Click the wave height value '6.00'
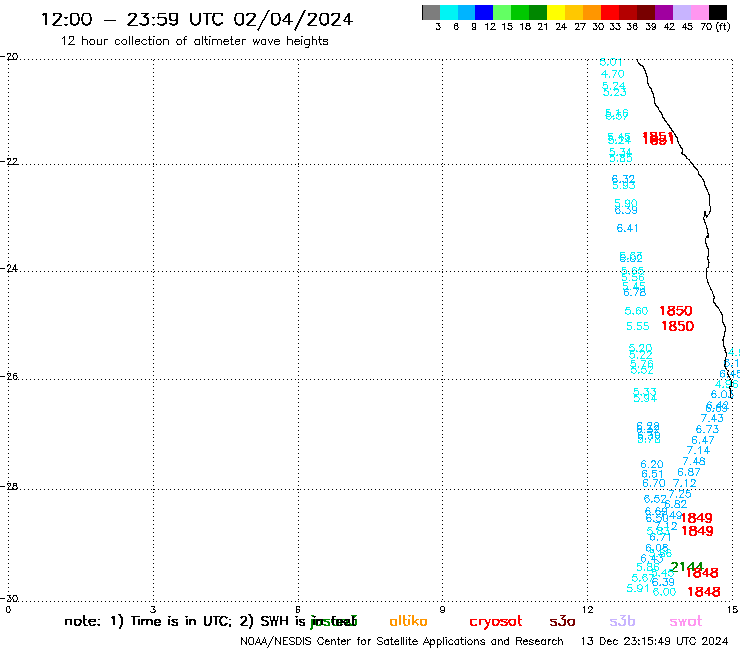 [x=664, y=592]
